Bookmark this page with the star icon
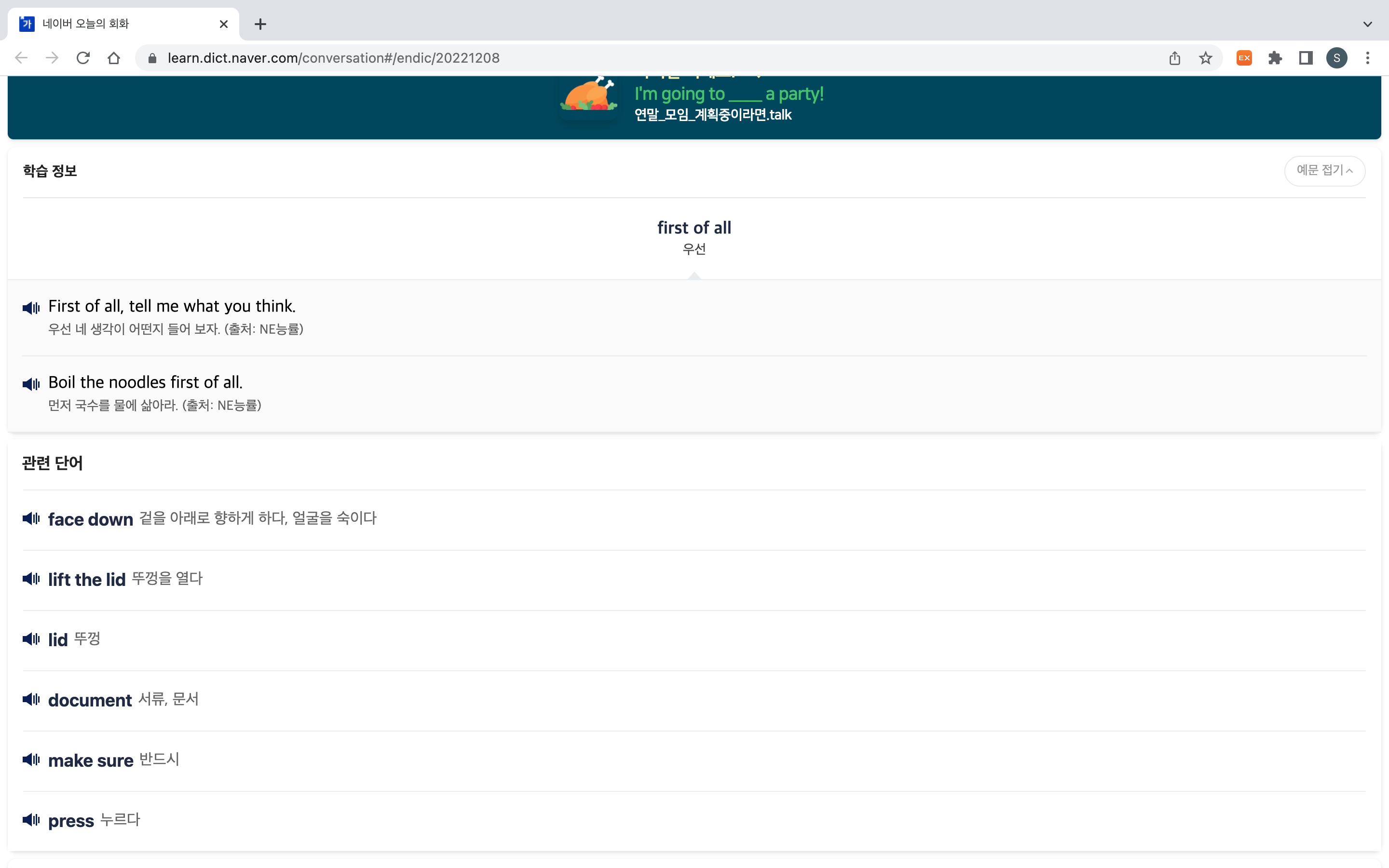Screen dimensions: 1389x868 pos(1205,58)
